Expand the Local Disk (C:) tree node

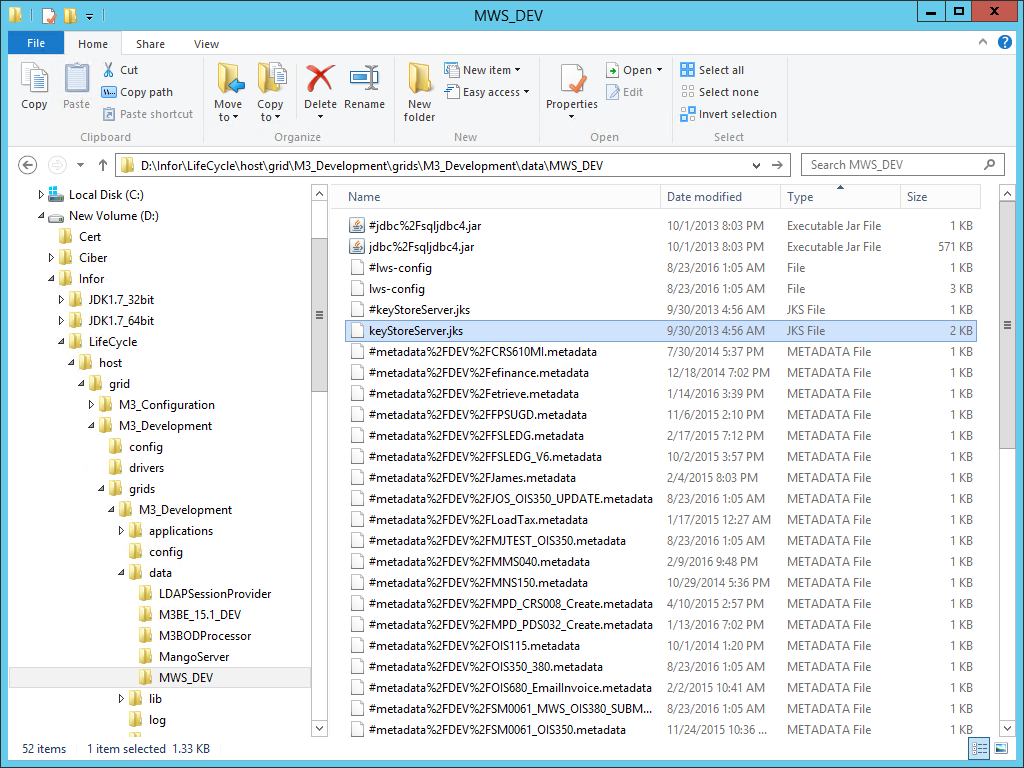pos(41,195)
